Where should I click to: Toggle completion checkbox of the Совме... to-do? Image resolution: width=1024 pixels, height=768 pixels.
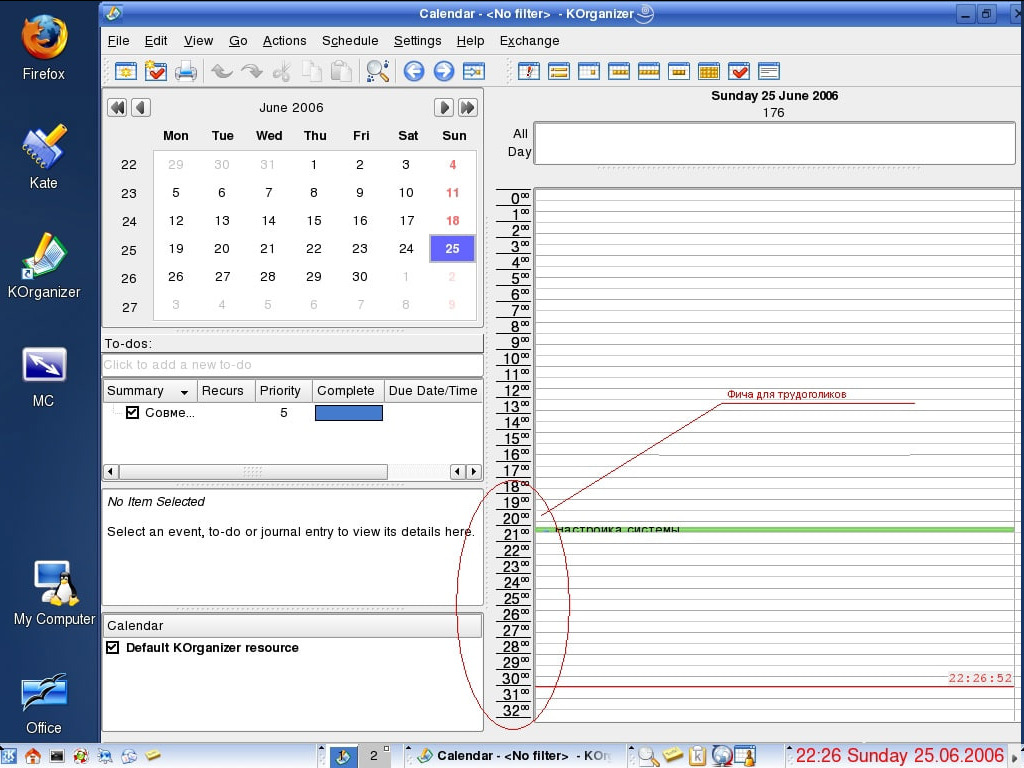point(132,413)
